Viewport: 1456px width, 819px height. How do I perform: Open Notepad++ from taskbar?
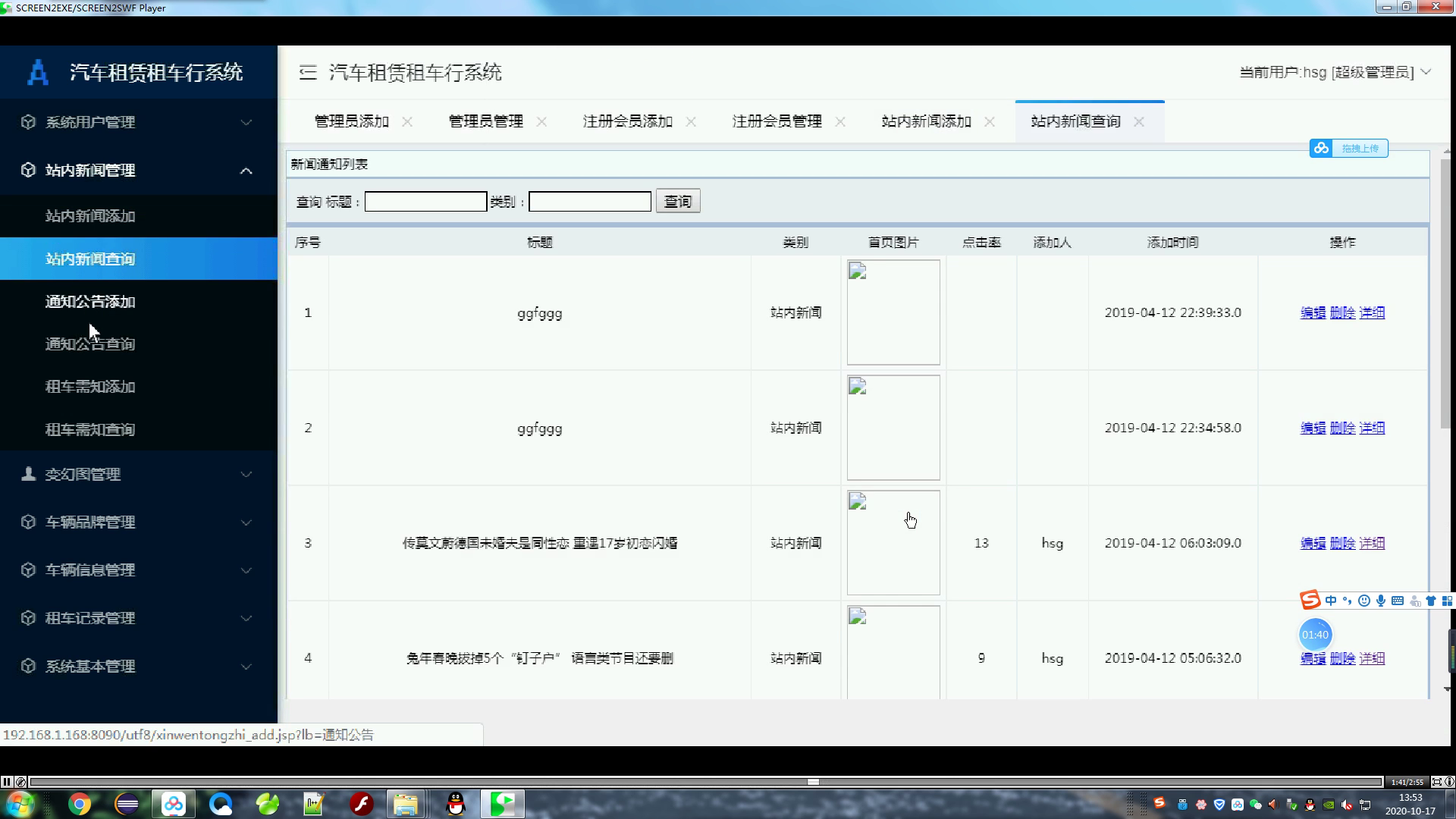point(313,804)
